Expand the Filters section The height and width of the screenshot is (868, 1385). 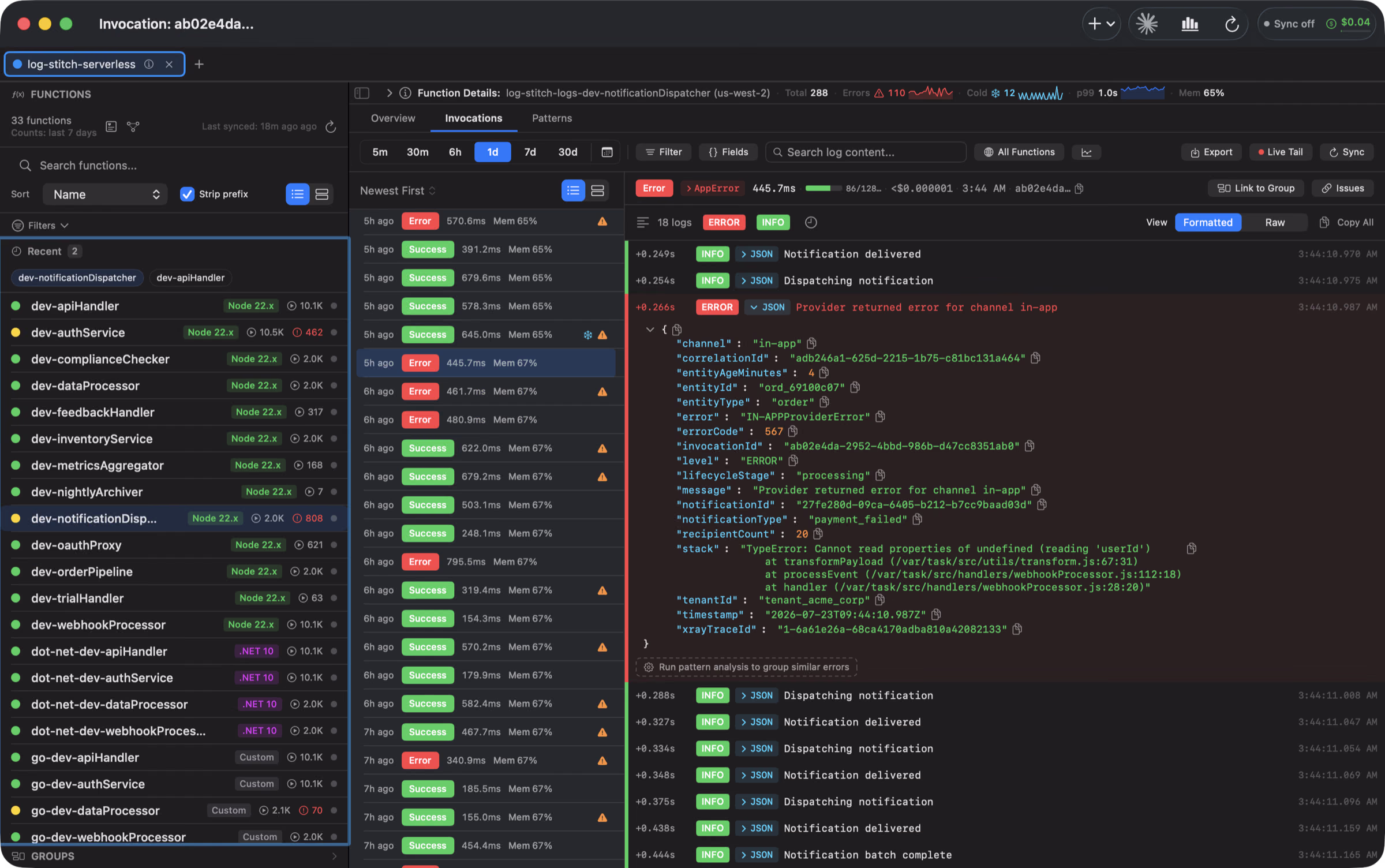click(x=40, y=225)
